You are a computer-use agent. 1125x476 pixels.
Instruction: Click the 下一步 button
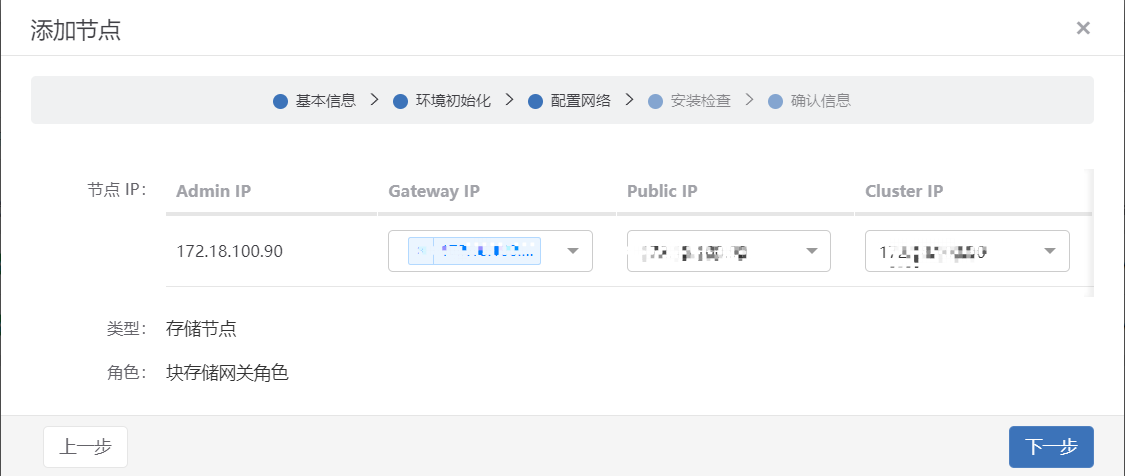[x=1051, y=447]
